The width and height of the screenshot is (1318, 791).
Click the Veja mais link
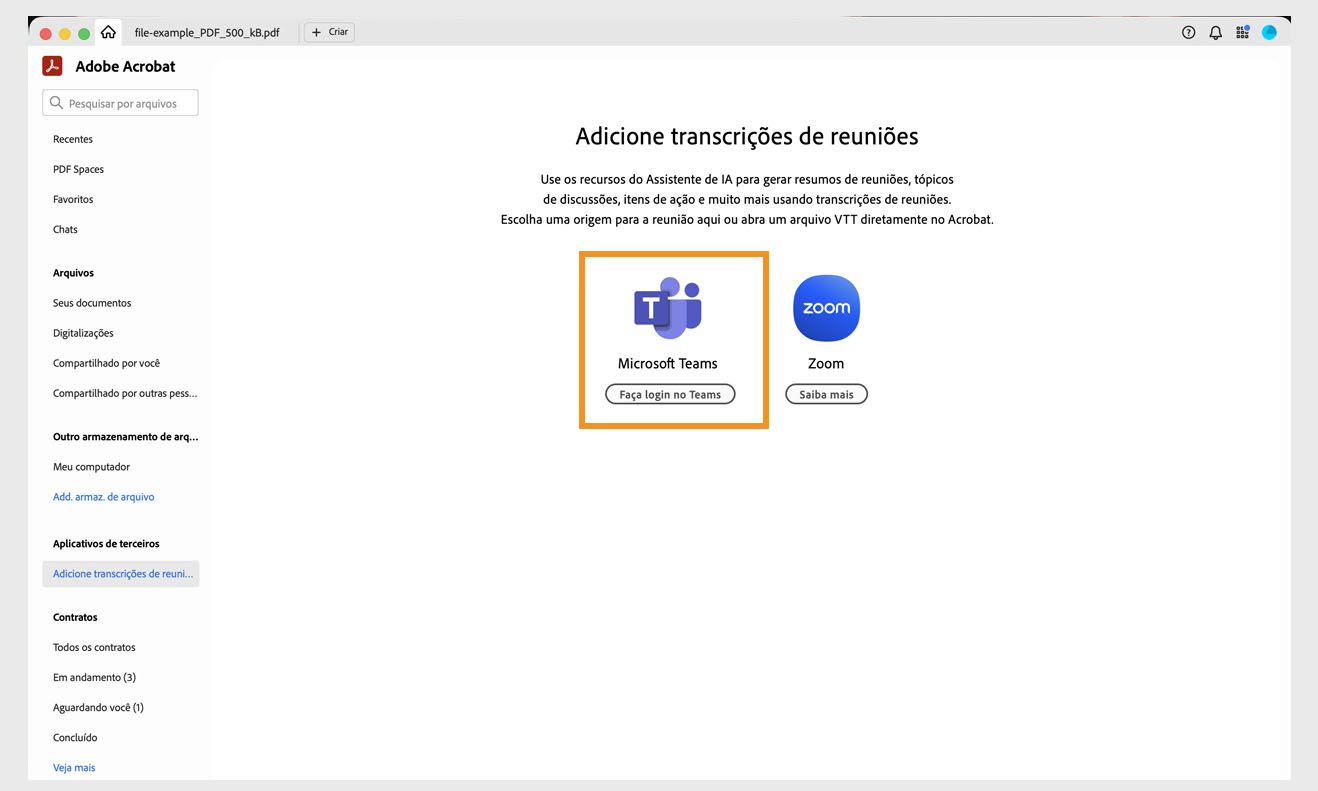[x=74, y=767]
